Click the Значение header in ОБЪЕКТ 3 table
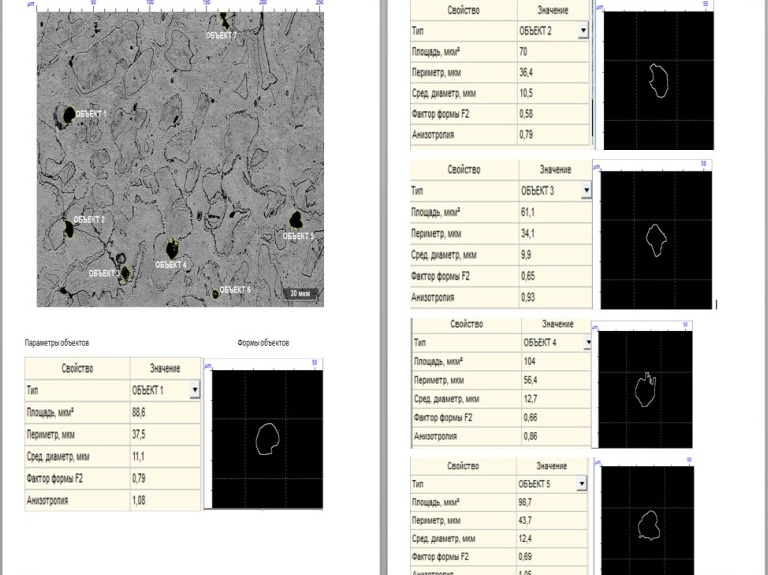768x575 pixels. click(x=555, y=169)
